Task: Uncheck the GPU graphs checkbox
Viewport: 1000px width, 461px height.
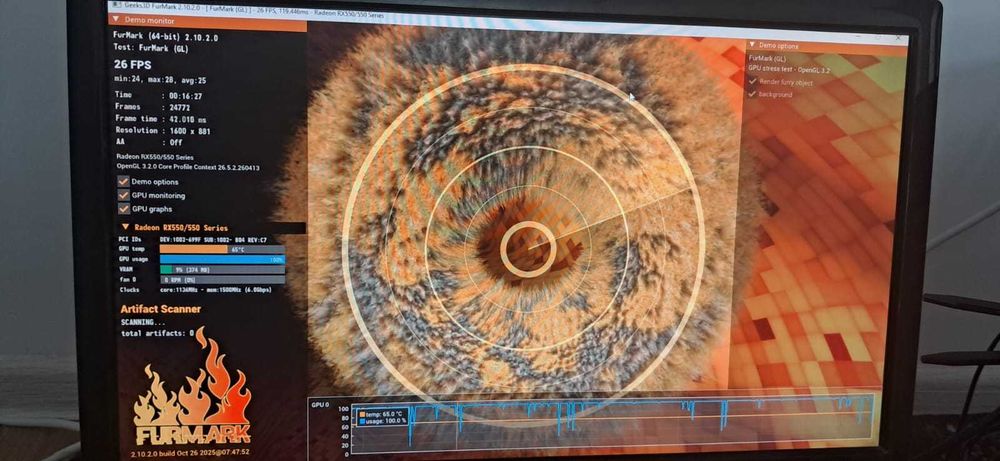Action: [124, 209]
